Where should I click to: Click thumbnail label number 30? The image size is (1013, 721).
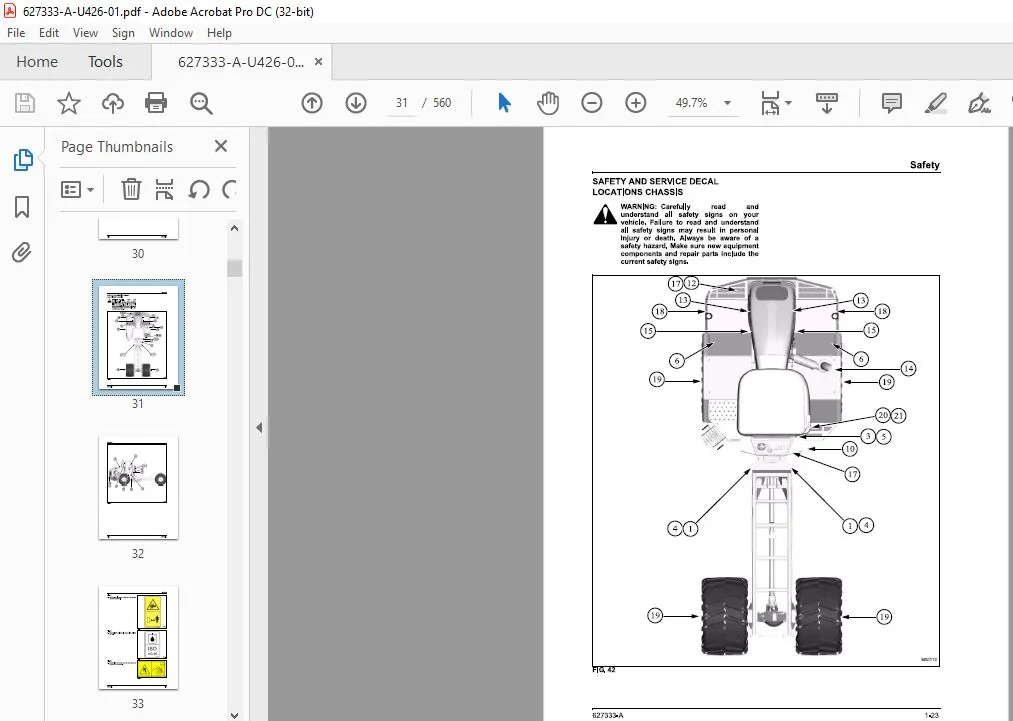tap(138, 254)
